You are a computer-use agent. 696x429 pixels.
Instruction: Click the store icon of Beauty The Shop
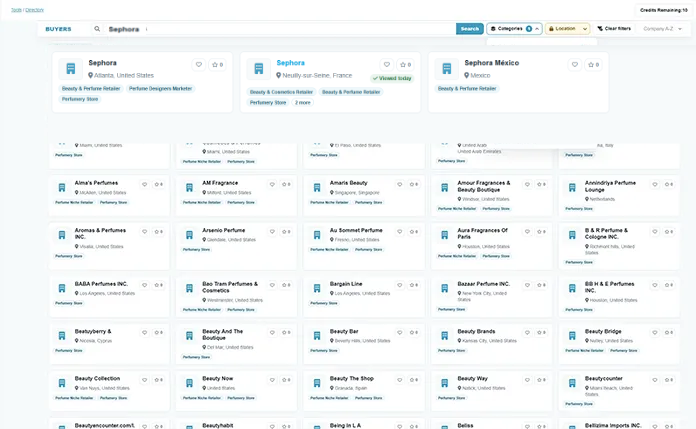317,383
